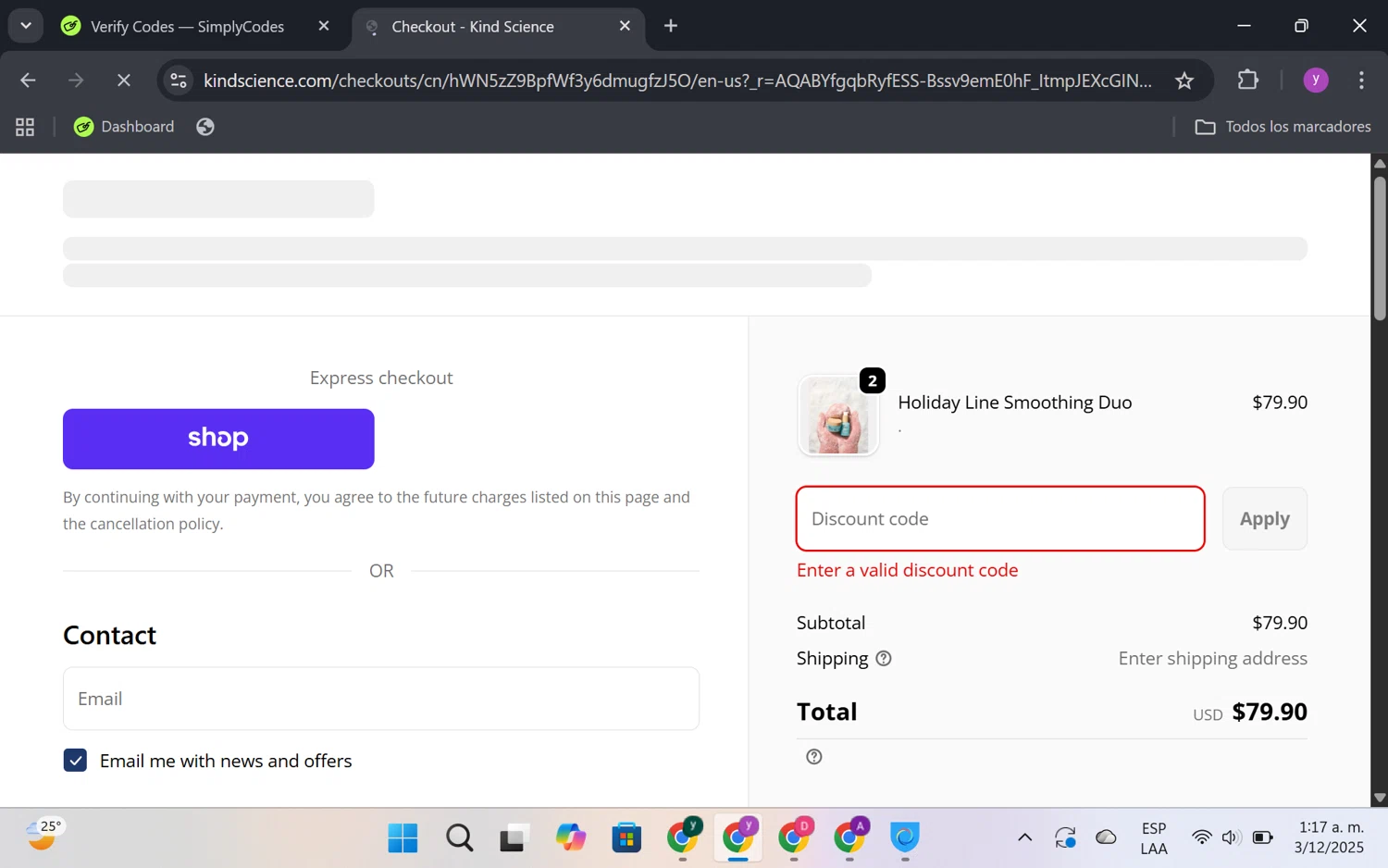Open the Todos los marcadores folder
Viewport: 1388px width, 868px height.
point(1283,127)
